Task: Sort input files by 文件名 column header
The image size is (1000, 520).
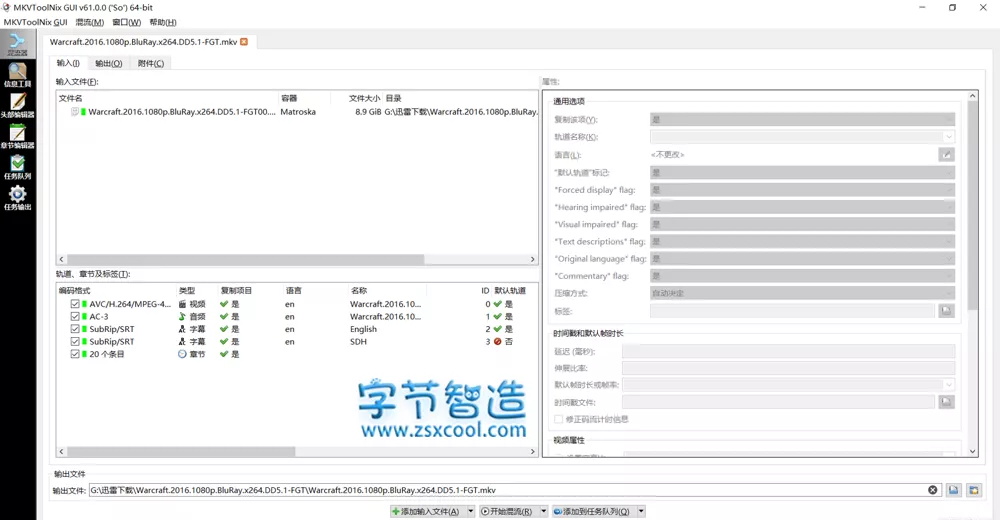Action: click(168, 98)
